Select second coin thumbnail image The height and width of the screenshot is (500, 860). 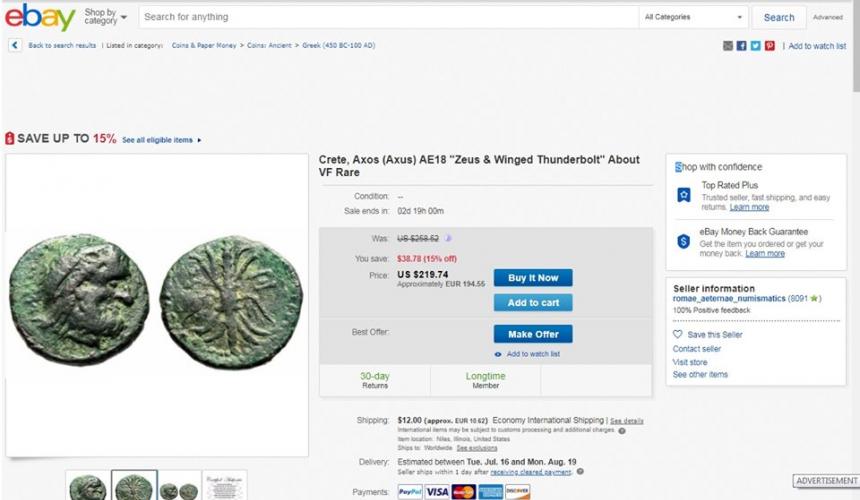coord(132,487)
